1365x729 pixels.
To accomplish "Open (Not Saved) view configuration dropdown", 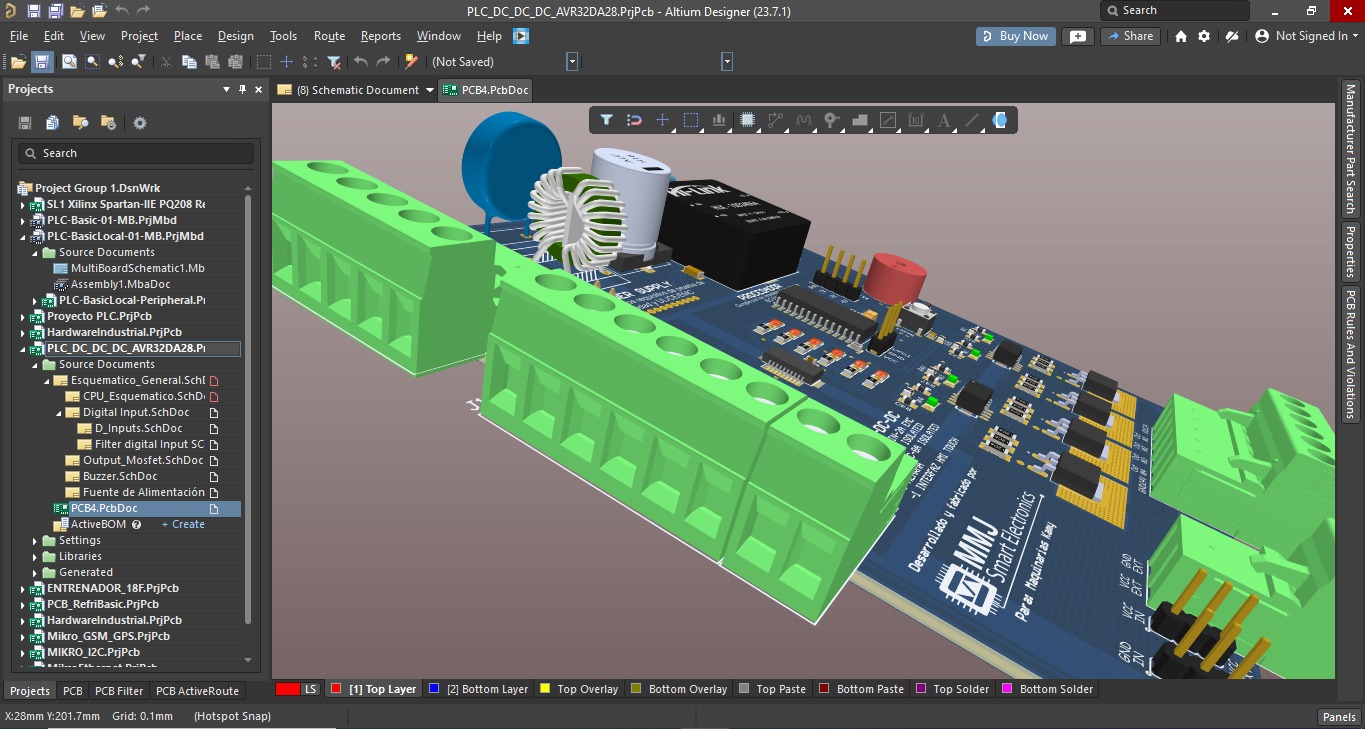I will tap(573, 62).
